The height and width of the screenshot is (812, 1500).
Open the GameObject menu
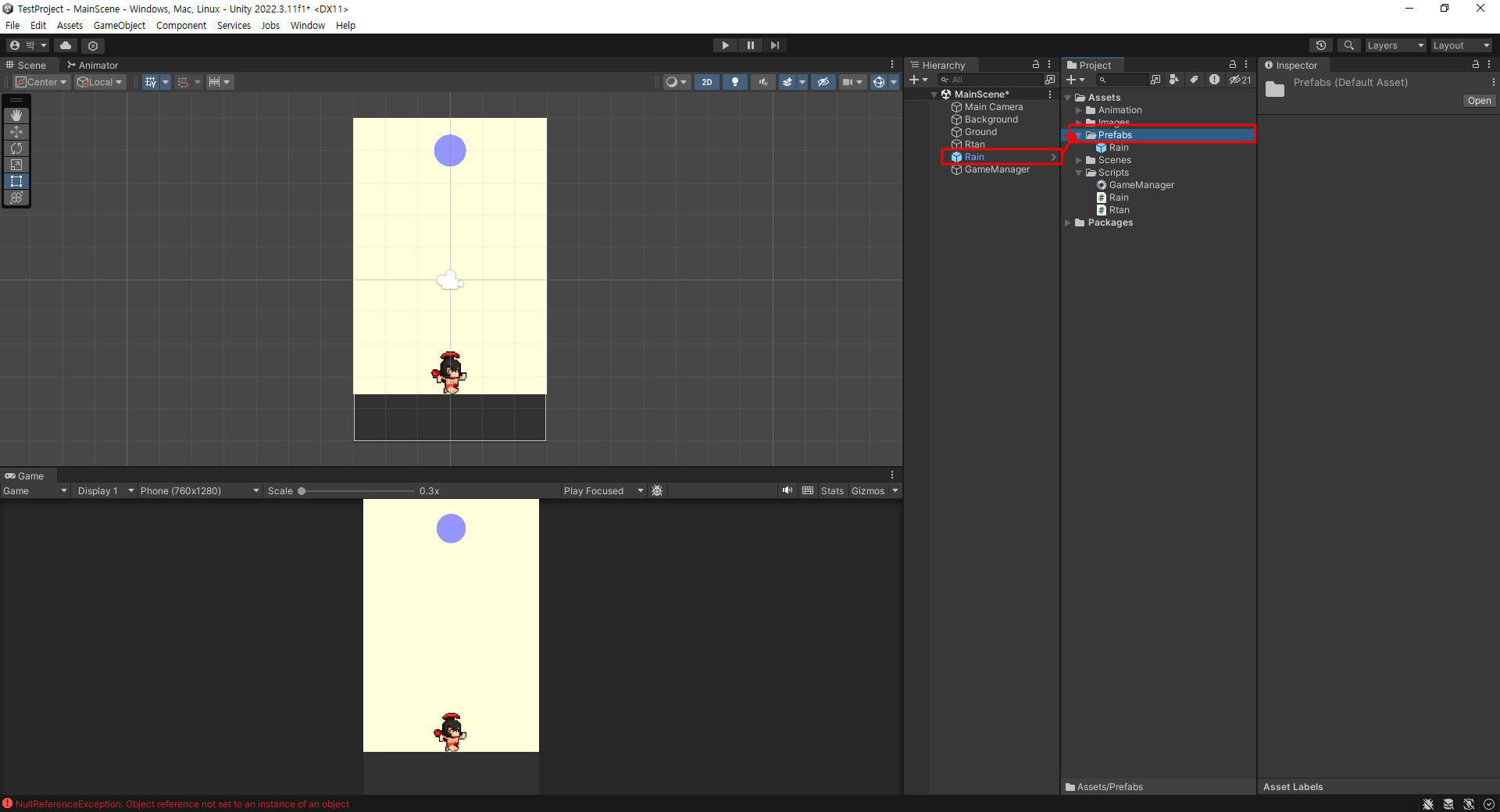click(120, 25)
